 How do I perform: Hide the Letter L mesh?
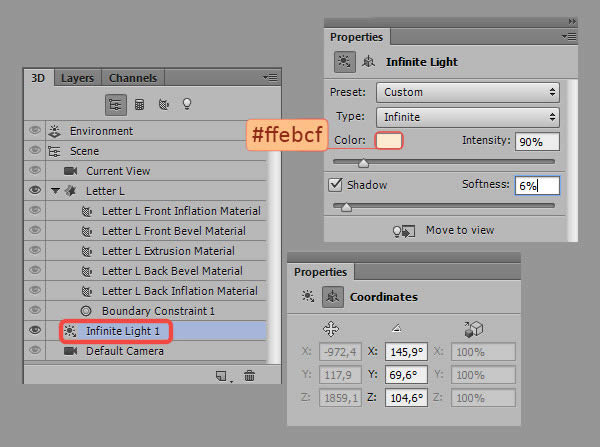point(35,190)
